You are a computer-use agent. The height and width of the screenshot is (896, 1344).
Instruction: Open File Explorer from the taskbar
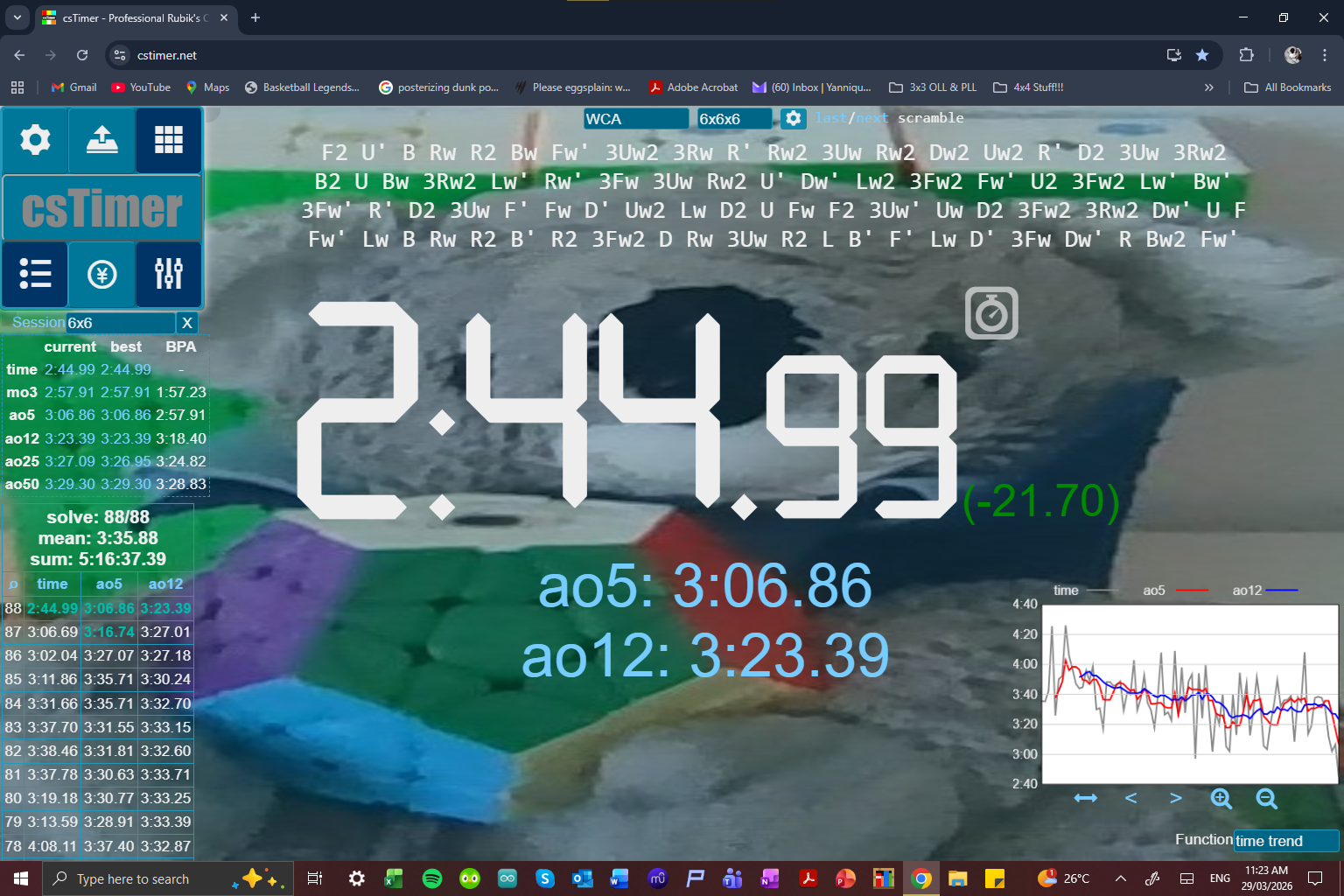click(x=957, y=878)
